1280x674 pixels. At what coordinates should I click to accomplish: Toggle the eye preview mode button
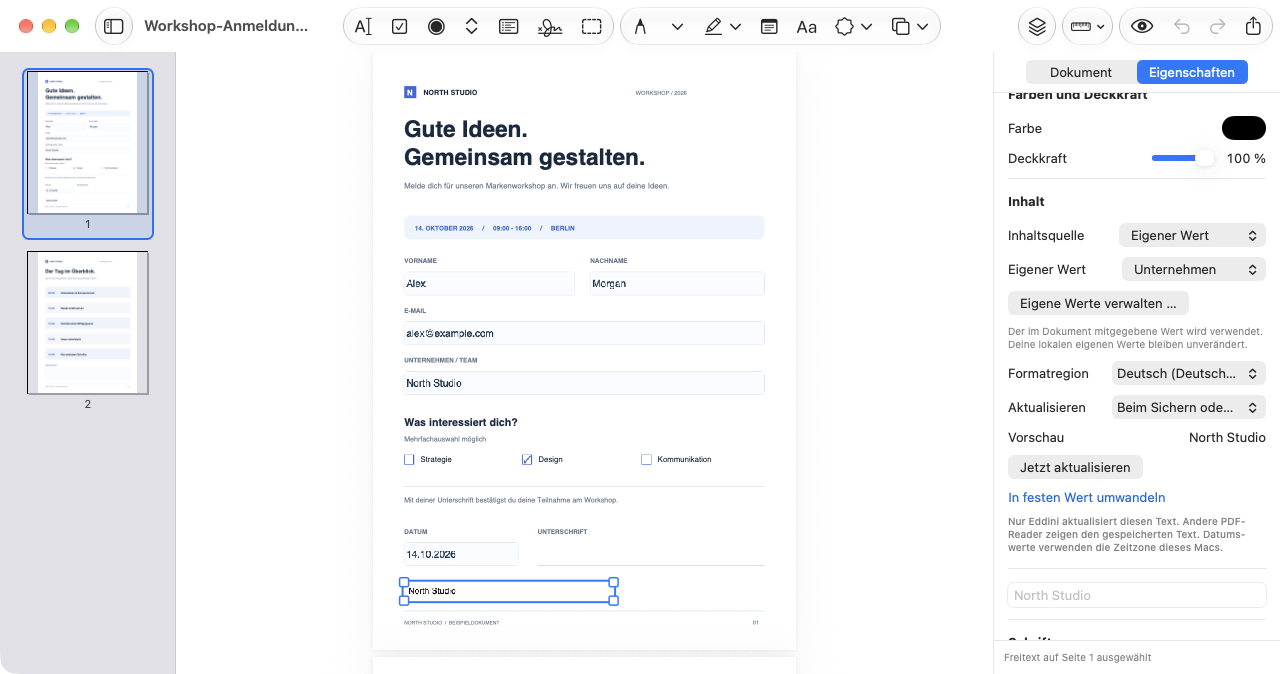[x=1142, y=27]
